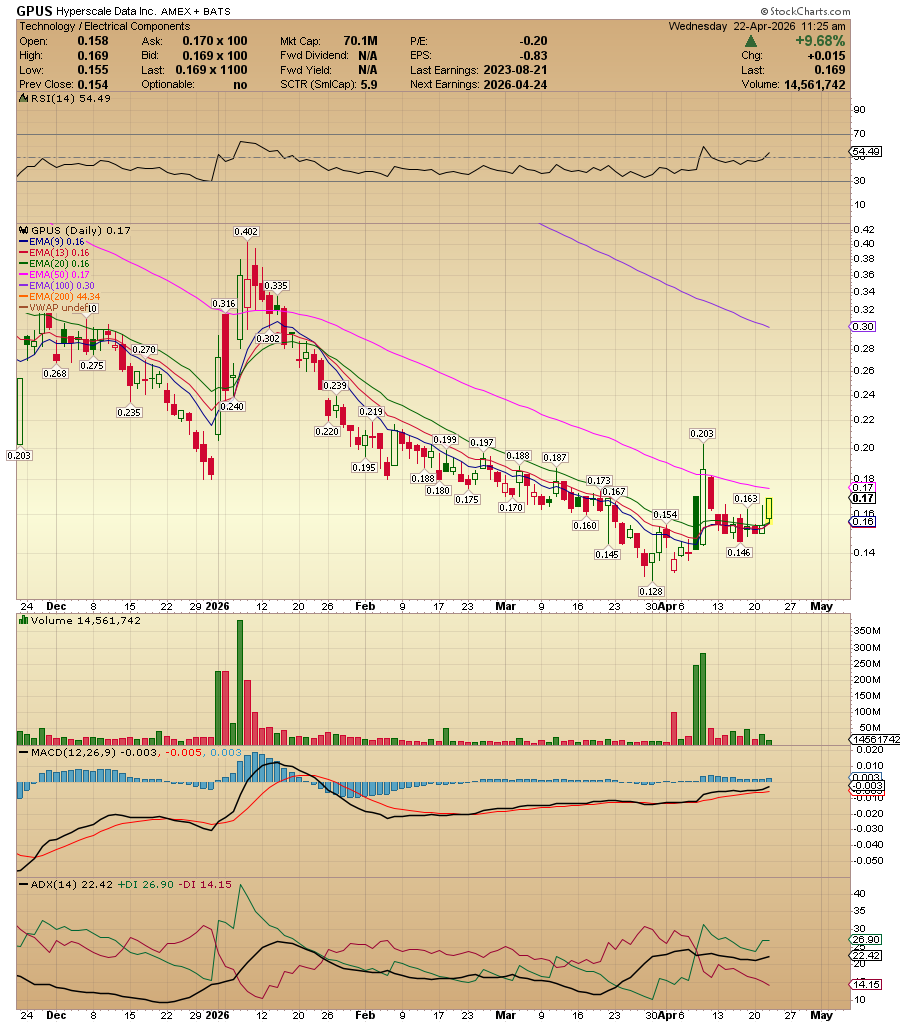Click the 0.335 price label
The height and width of the screenshot is (1023, 900).
276,286
